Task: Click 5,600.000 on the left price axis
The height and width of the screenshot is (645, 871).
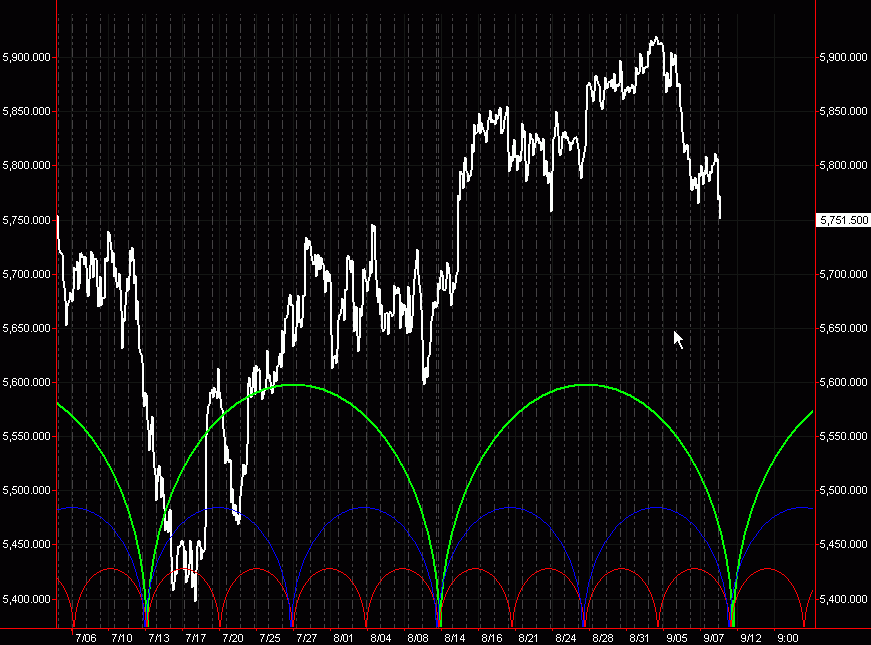Action: [26, 382]
